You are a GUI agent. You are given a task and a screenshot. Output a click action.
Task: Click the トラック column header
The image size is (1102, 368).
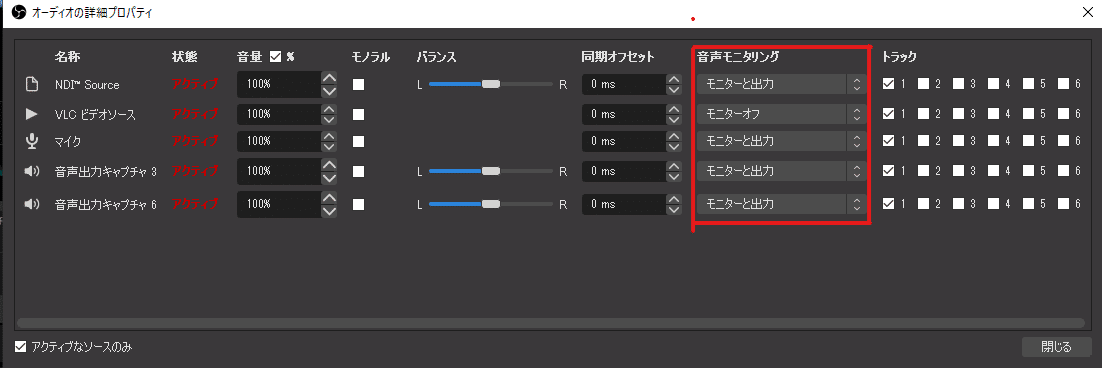pos(900,56)
